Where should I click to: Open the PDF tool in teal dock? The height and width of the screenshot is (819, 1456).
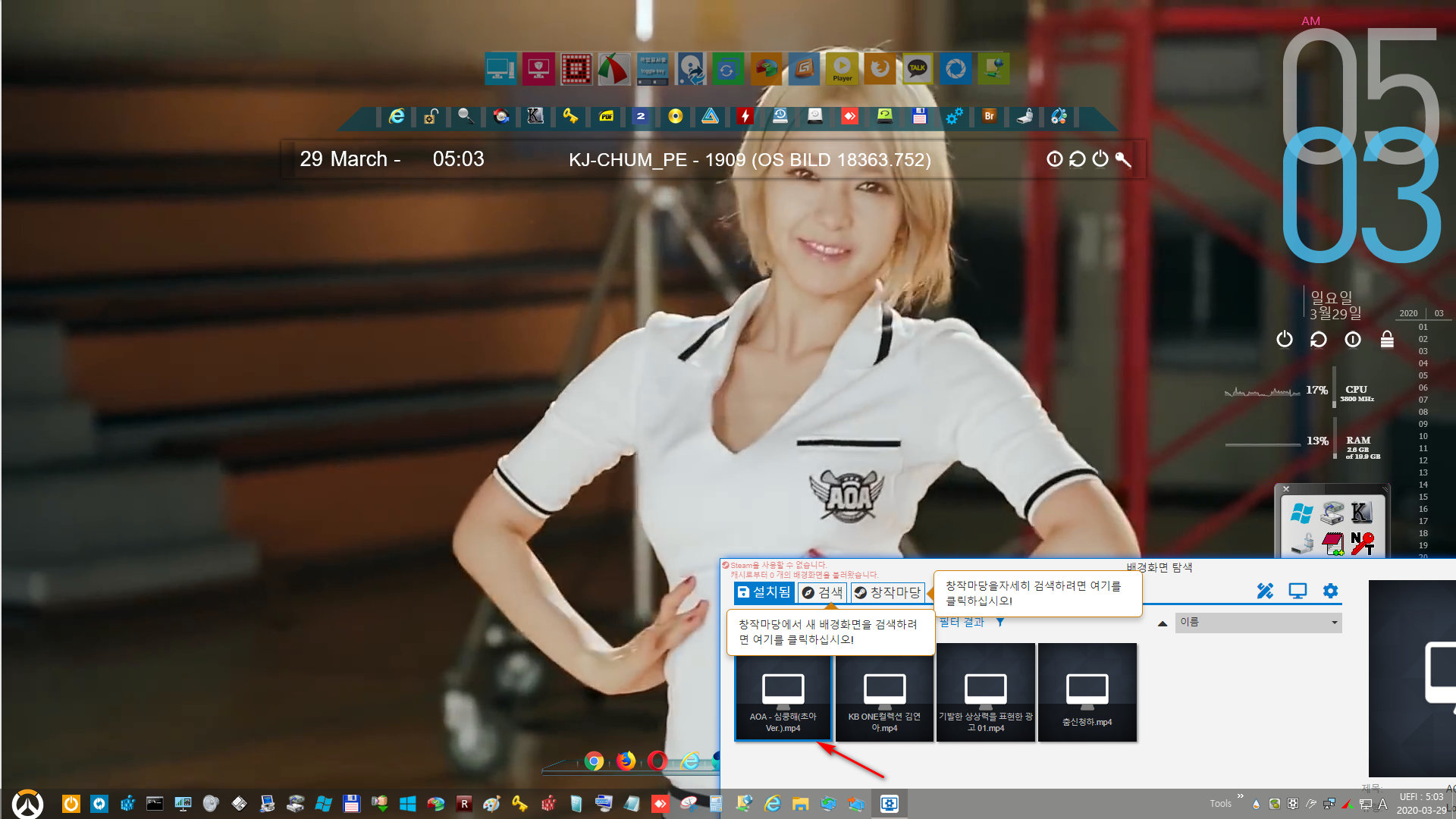tap(606, 116)
